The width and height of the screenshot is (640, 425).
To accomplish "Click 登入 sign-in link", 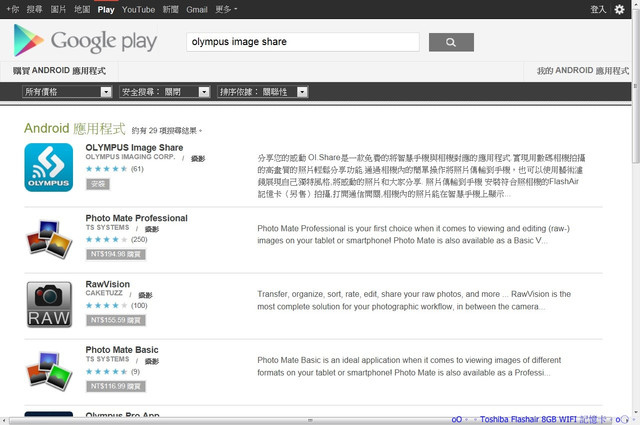I will (598, 9).
